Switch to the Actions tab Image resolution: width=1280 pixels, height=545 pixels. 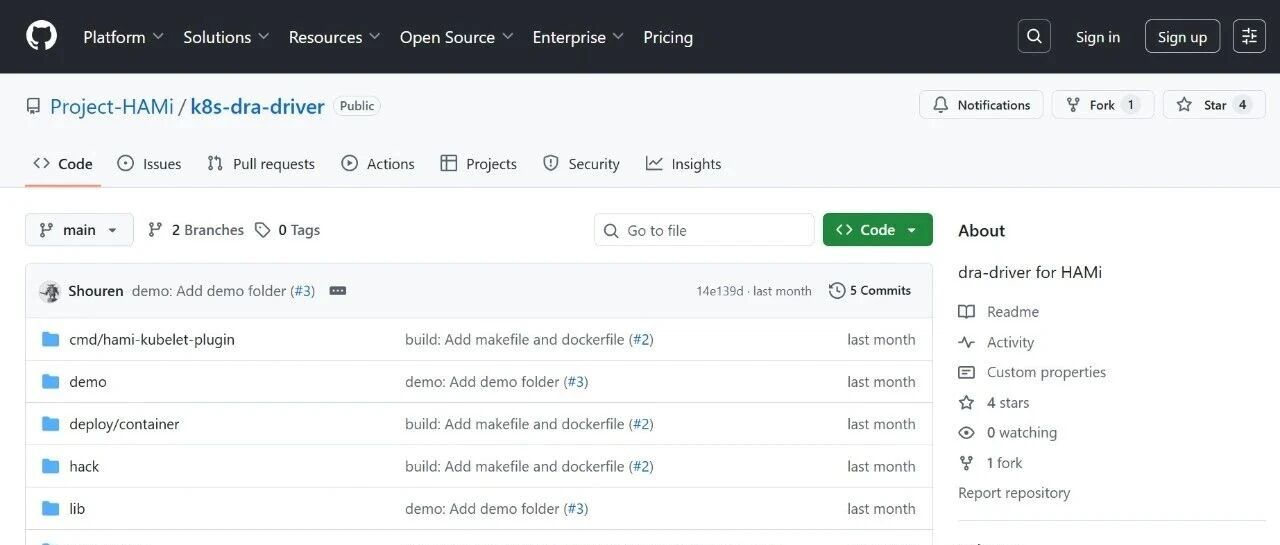coord(378,164)
